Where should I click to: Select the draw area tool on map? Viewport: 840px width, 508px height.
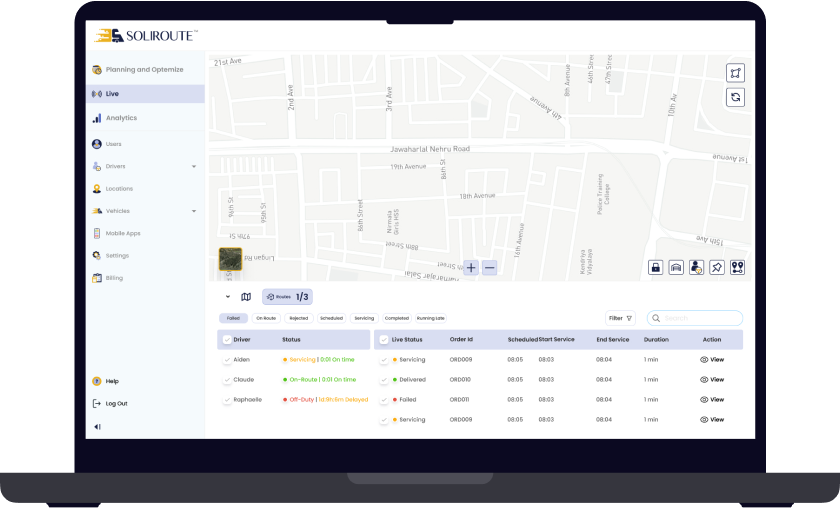coord(736,73)
